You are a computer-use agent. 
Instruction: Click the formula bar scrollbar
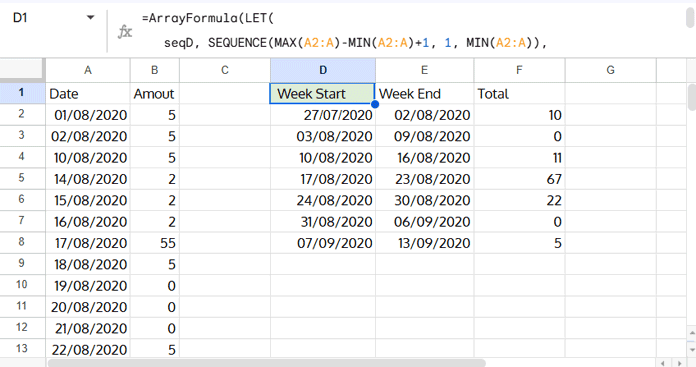(x=690, y=18)
